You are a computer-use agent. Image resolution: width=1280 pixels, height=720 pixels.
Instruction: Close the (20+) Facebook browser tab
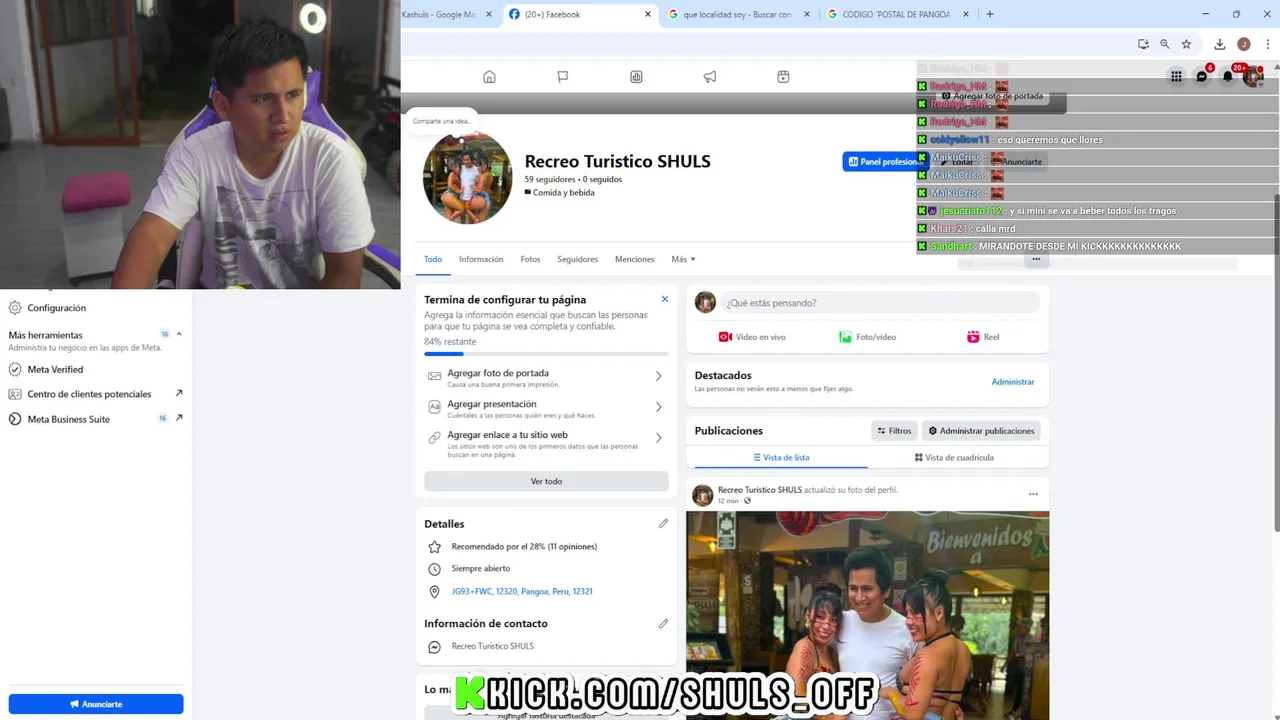[x=648, y=14]
